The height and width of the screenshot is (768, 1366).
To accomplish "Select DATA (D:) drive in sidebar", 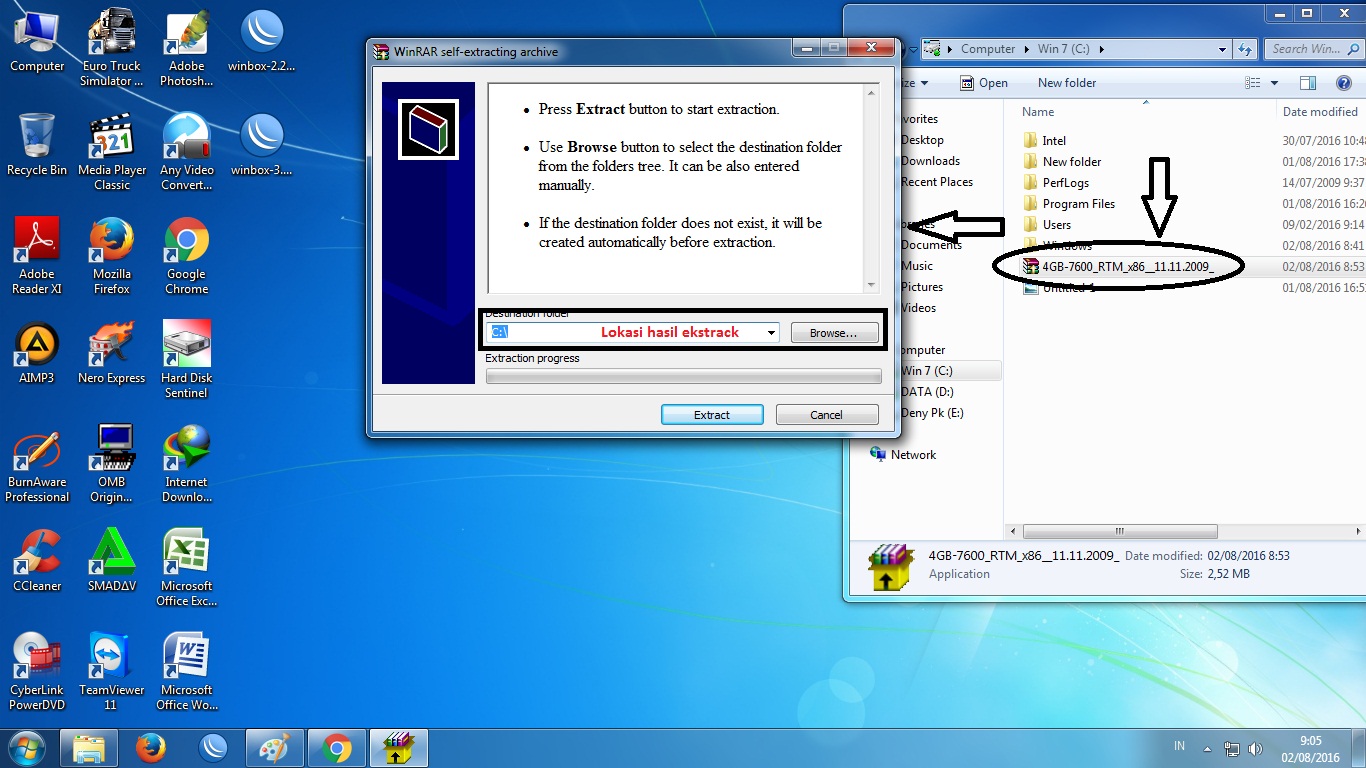I will click(x=926, y=392).
